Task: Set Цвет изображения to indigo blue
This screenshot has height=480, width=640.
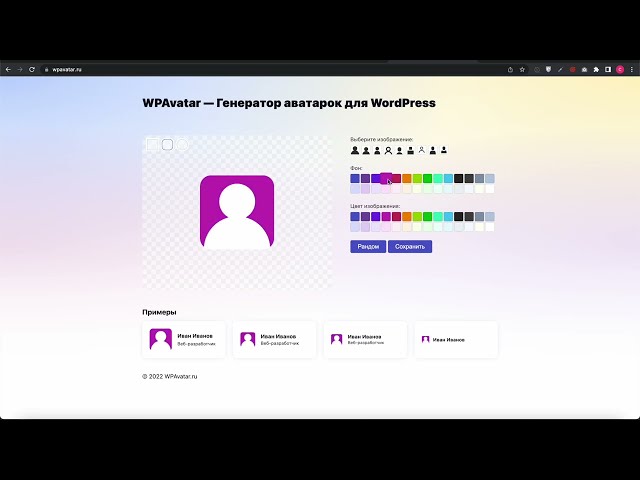Action: point(355,216)
